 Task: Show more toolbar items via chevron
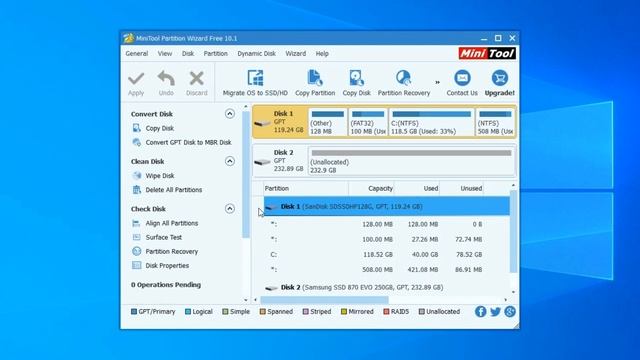(438, 82)
